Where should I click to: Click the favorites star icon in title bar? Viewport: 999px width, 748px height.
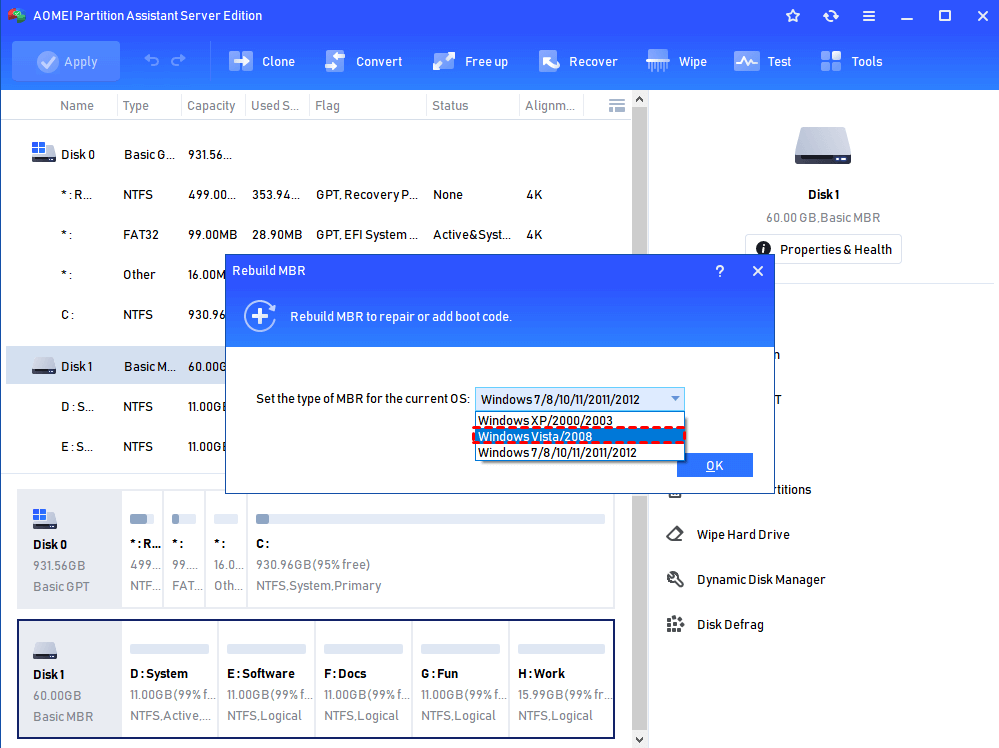tap(793, 16)
